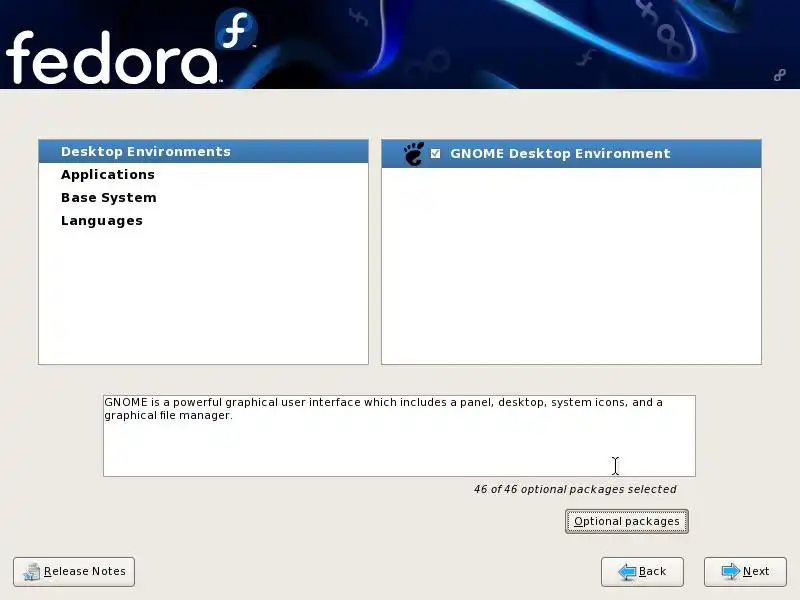The image size is (800, 600).
Task: Uncheck the GNOME Desktop Environment checkbox
Action: point(435,154)
